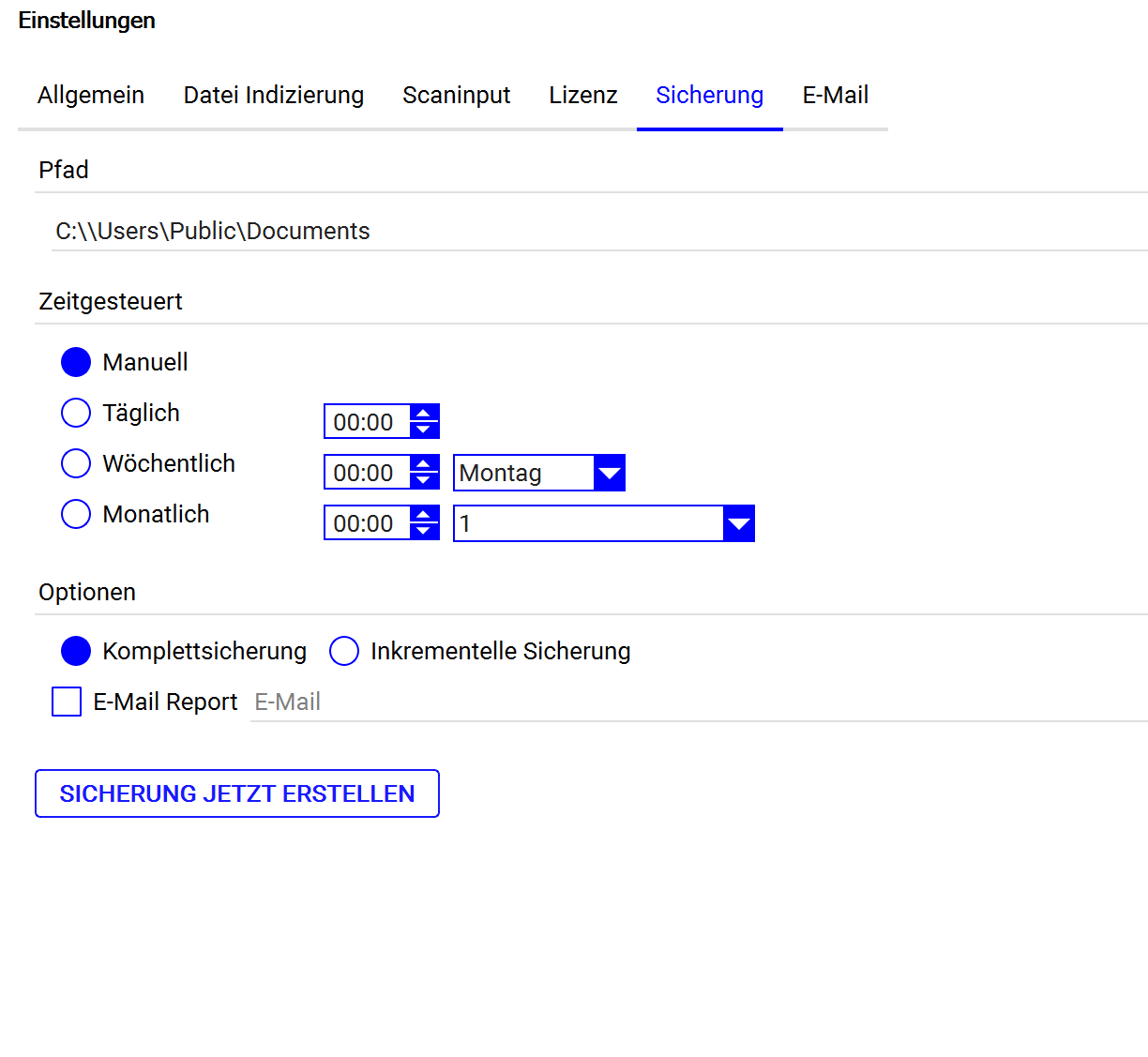Screen dimensions: 1148x1057
Task: Open the Datei Indizierung tab
Action: [x=274, y=96]
